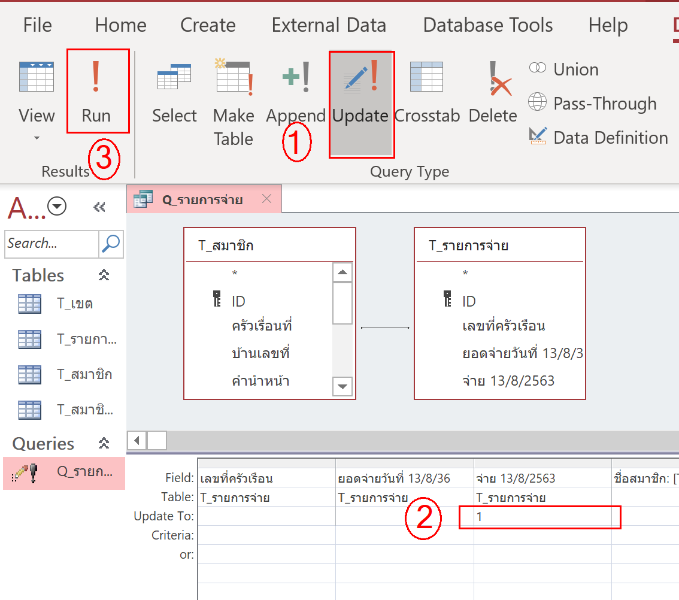
Task: Open the External Data ribbon tab
Action: [x=328, y=25]
